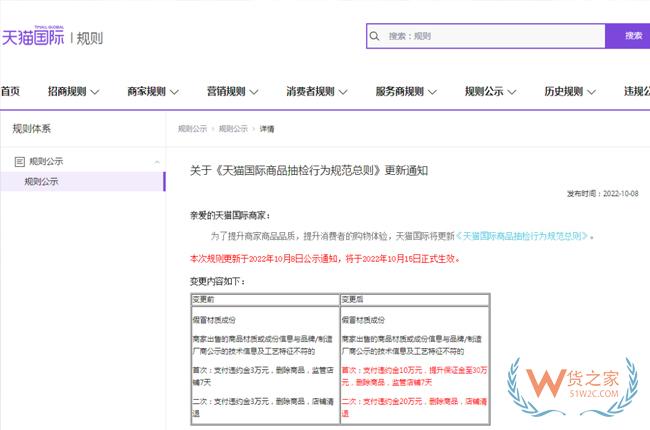650x430 pixels.
Task: Click the 变更前 table header cell
Action: coord(265,299)
